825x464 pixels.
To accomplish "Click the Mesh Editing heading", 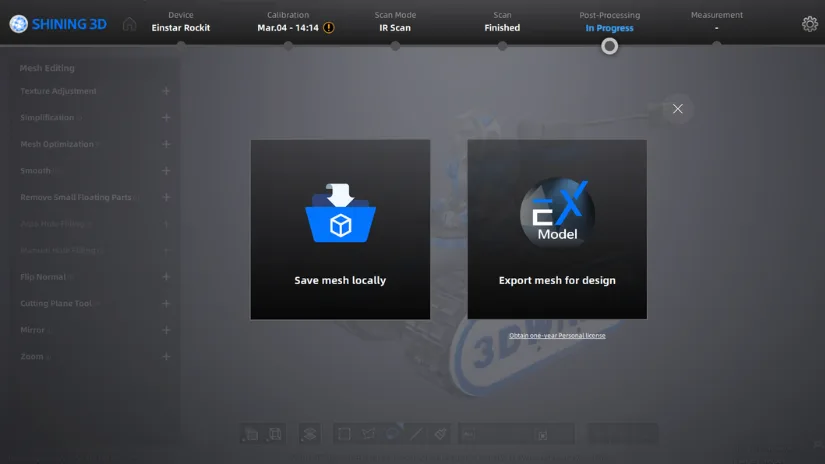I will [x=47, y=68].
